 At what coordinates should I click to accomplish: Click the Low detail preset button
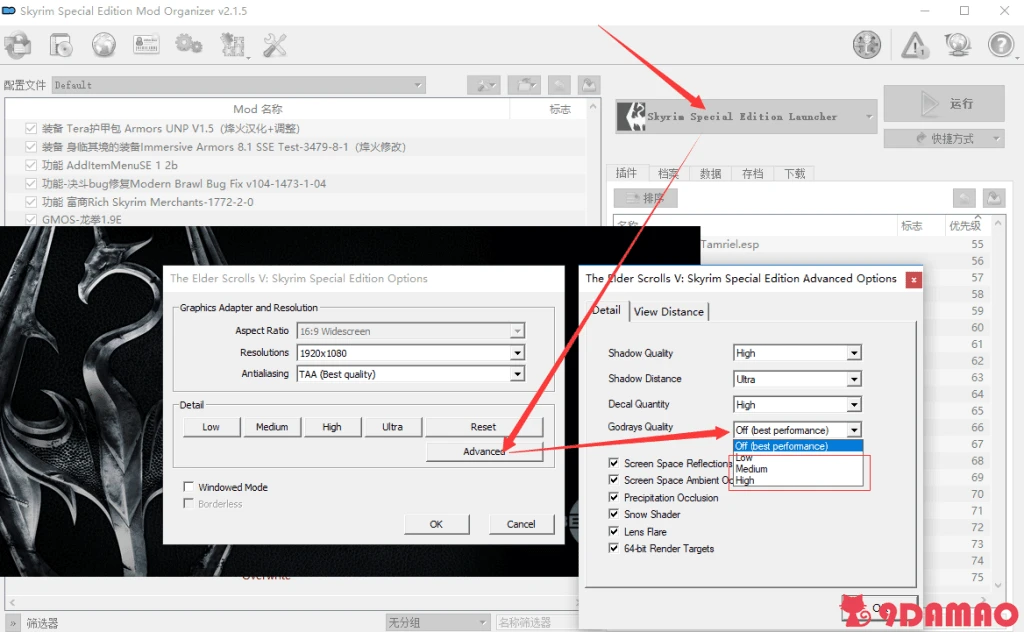pyautogui.click(x=211, y=427)
